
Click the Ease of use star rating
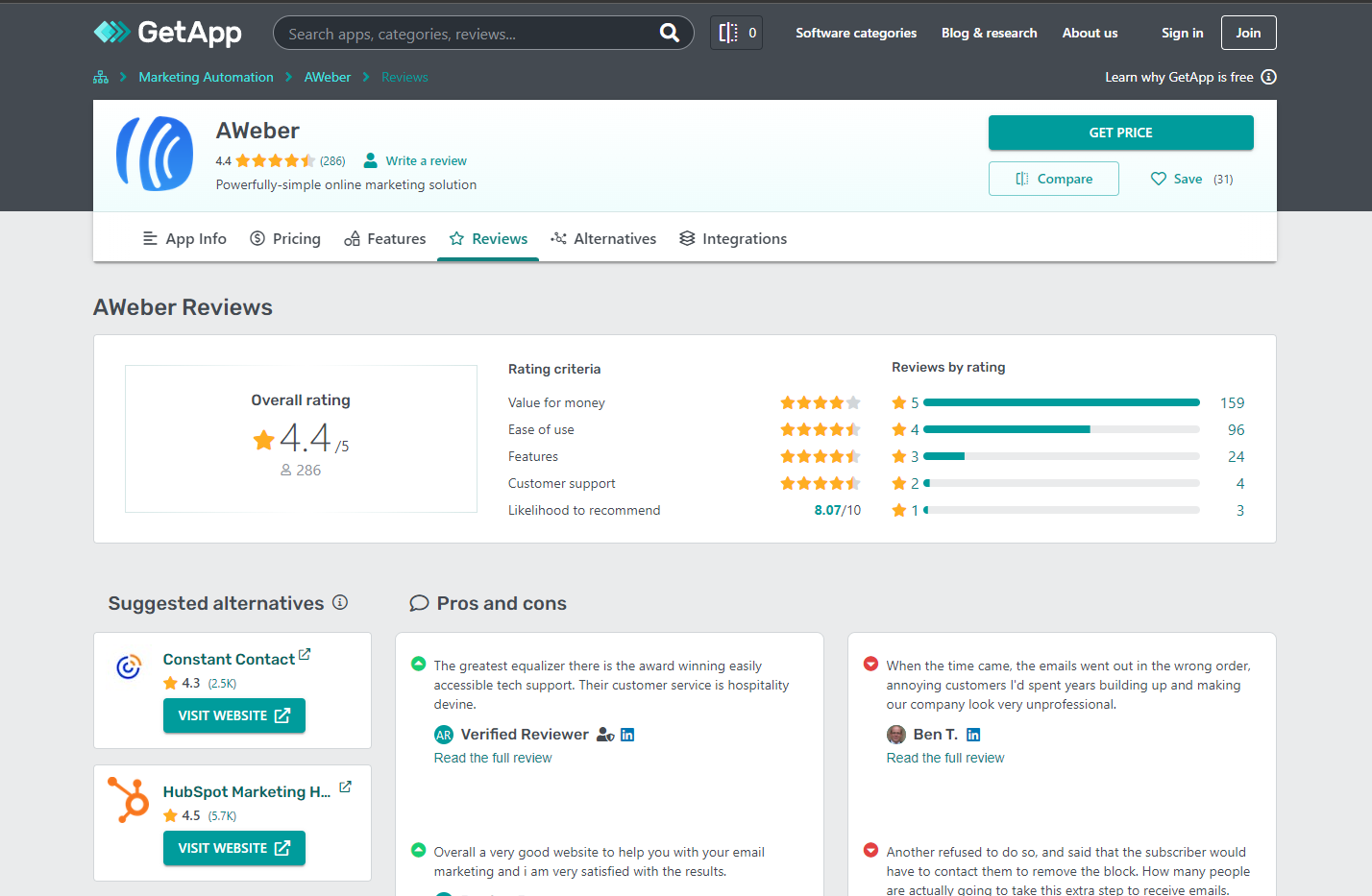821,429
